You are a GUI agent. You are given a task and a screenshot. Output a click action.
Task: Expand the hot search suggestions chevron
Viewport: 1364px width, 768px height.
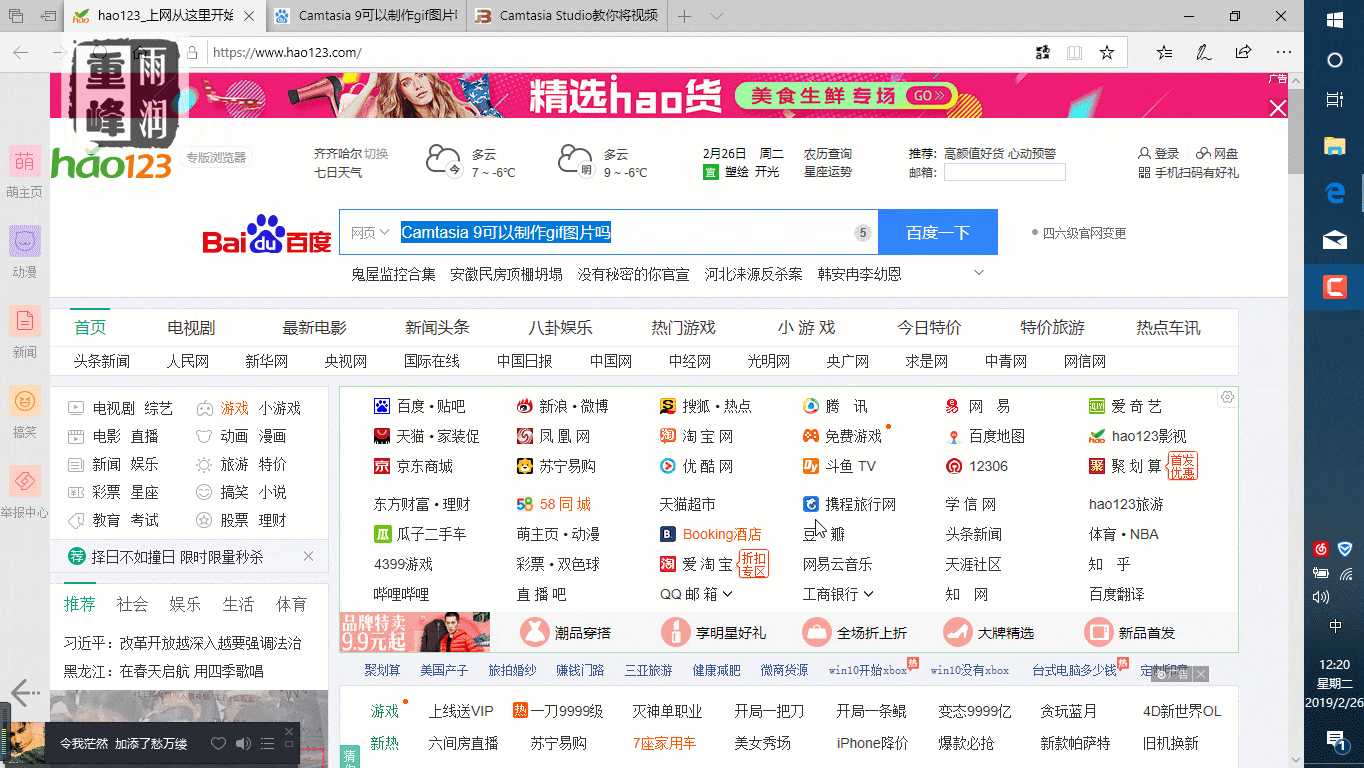(x=979, y=272)
